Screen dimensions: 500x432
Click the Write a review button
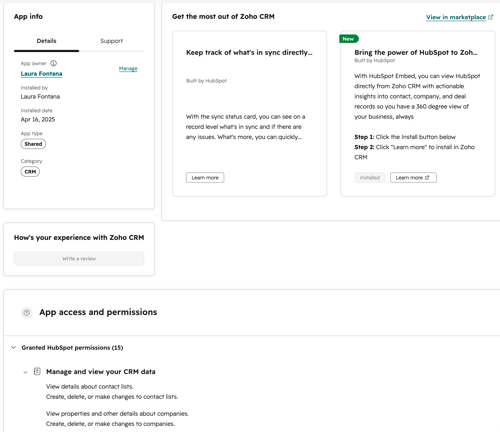coord(79,259)
